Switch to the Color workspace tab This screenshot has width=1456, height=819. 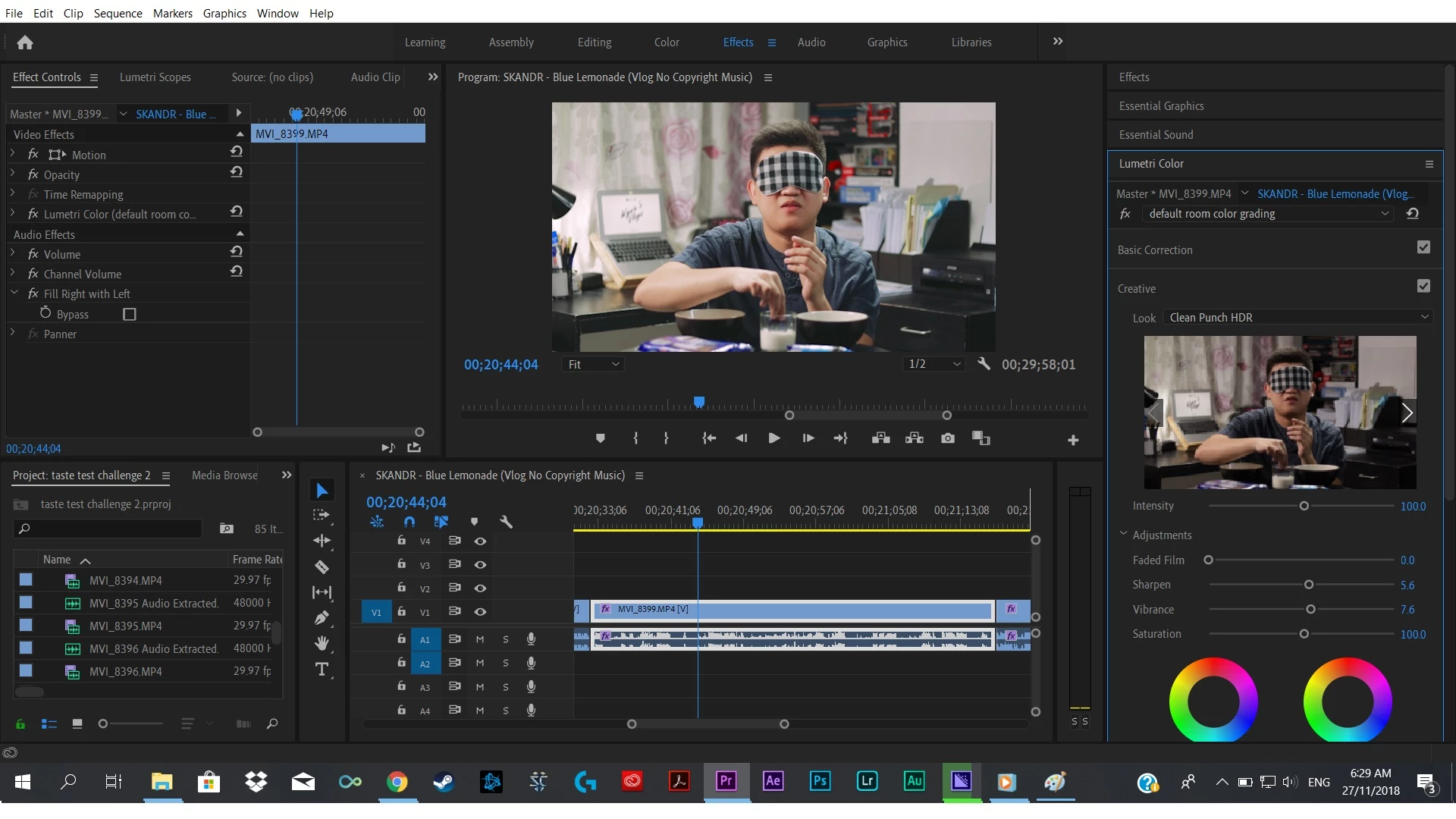666,42
